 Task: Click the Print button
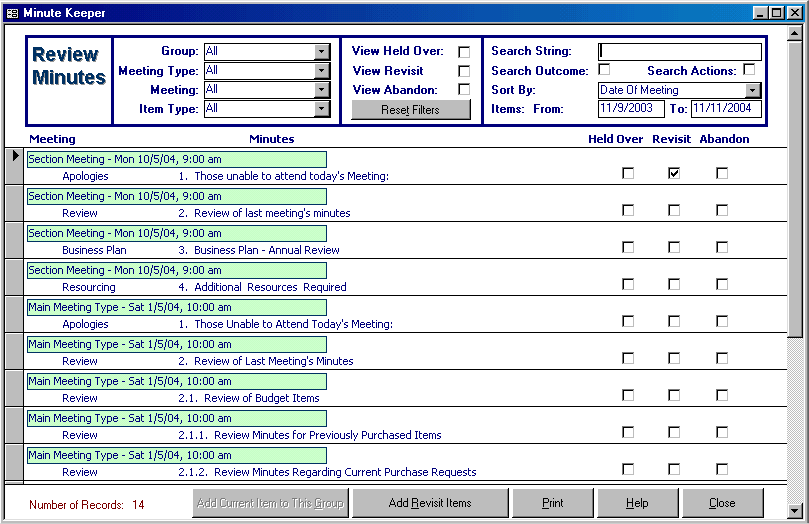coord(552,503)
